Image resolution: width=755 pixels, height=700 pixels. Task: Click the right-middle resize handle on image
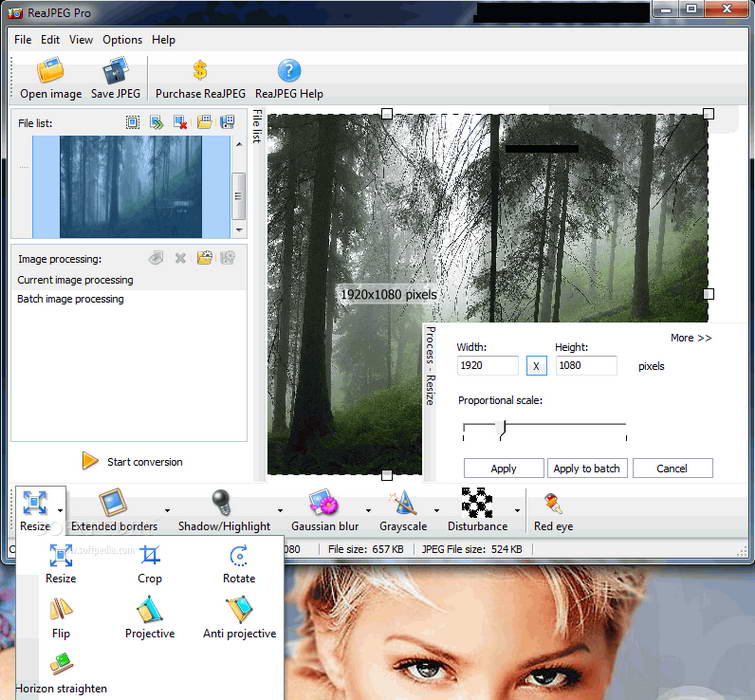click(708, 294)
